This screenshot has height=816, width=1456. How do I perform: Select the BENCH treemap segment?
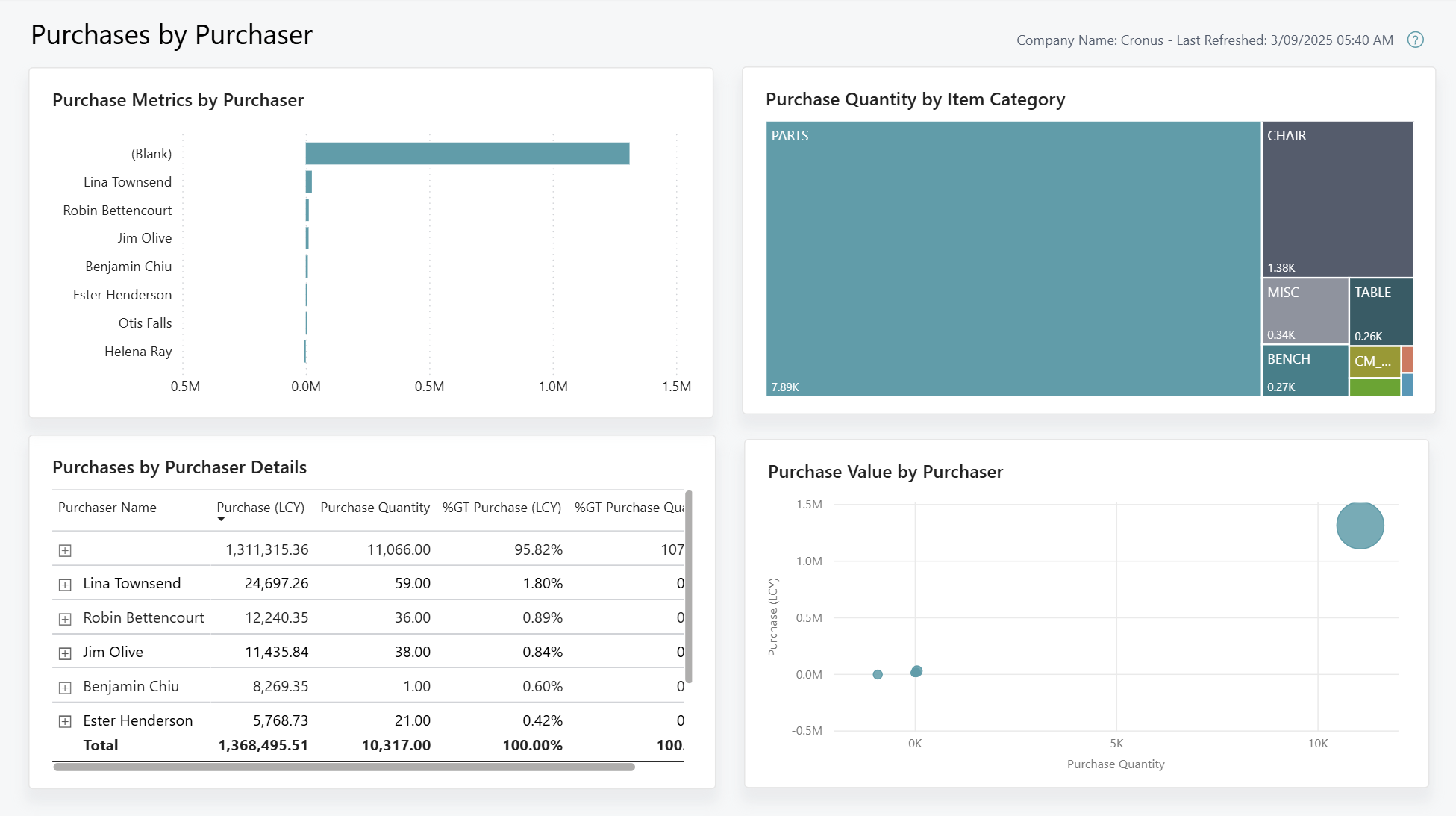tap(1305, 370)
